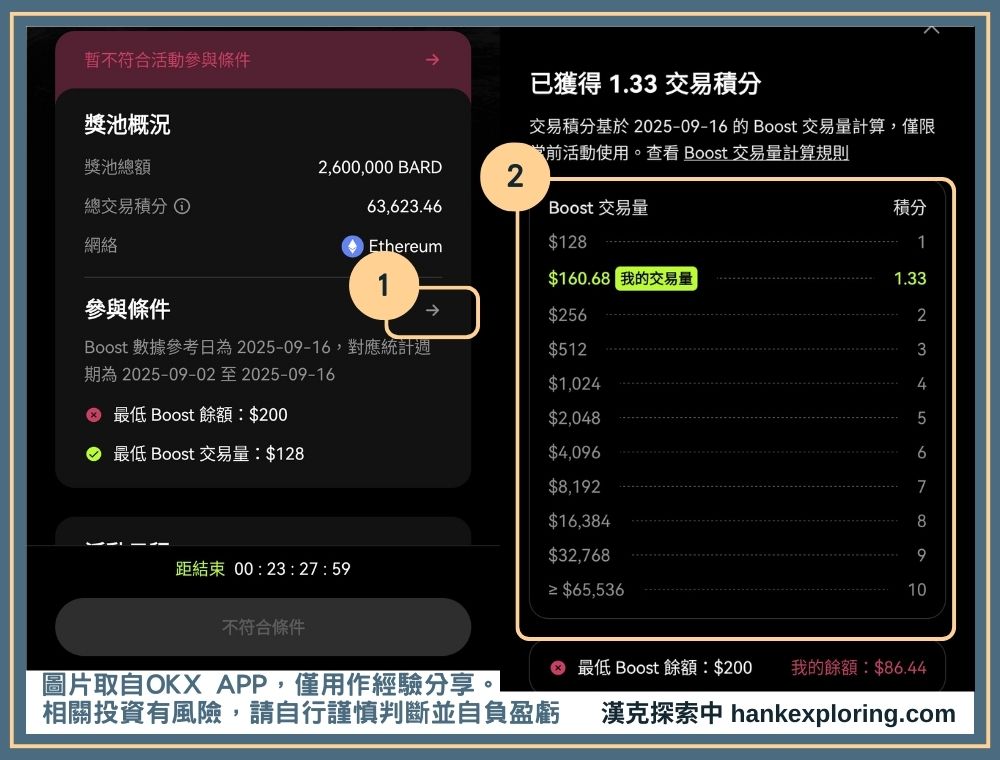This screenshot has width=1000, height=760.
Task: Click the countdown timer 00 : 23 : 27 : 59
Action: click(292, 569)
